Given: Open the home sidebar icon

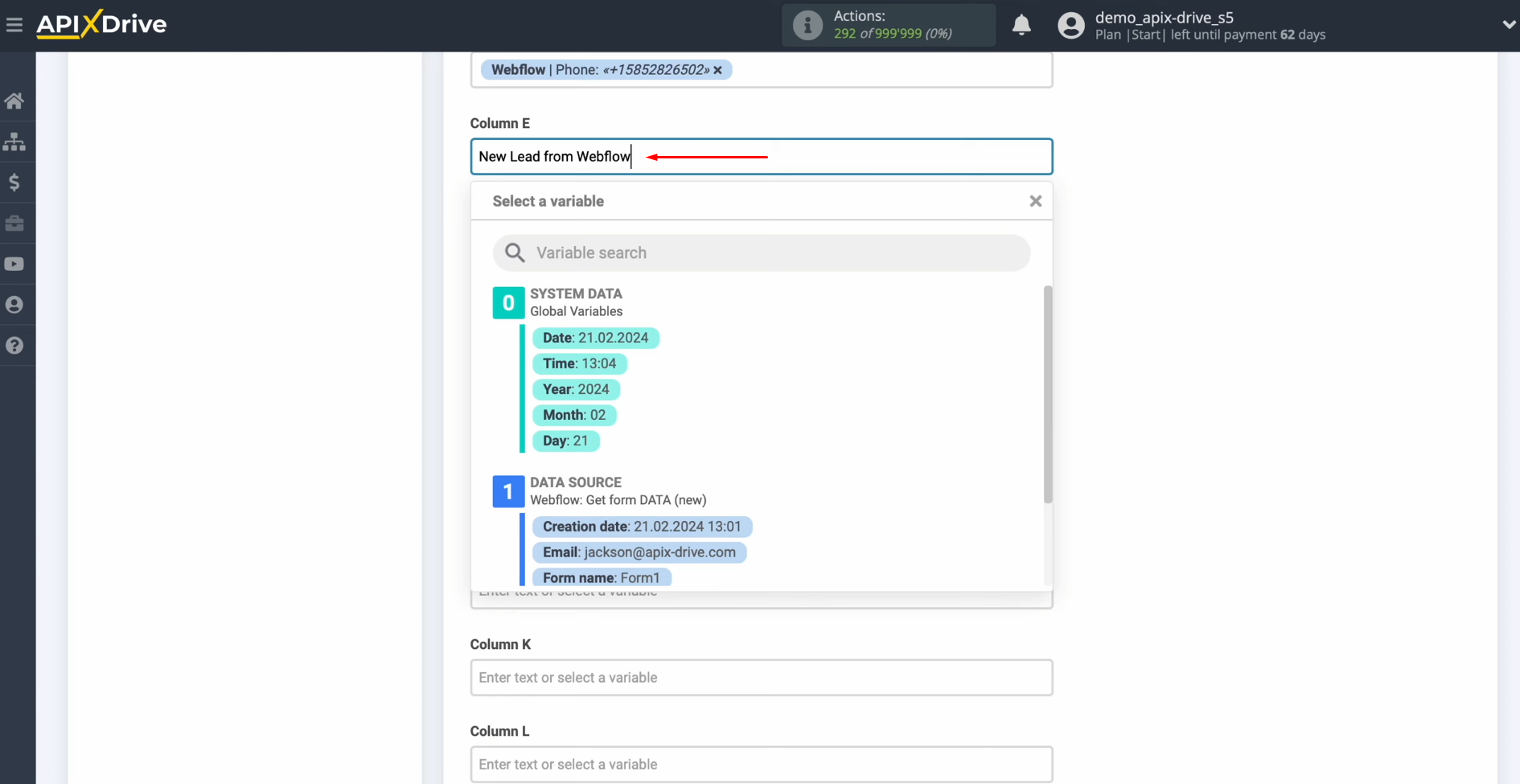Looking at the screenshot, I should coord(14,101).
